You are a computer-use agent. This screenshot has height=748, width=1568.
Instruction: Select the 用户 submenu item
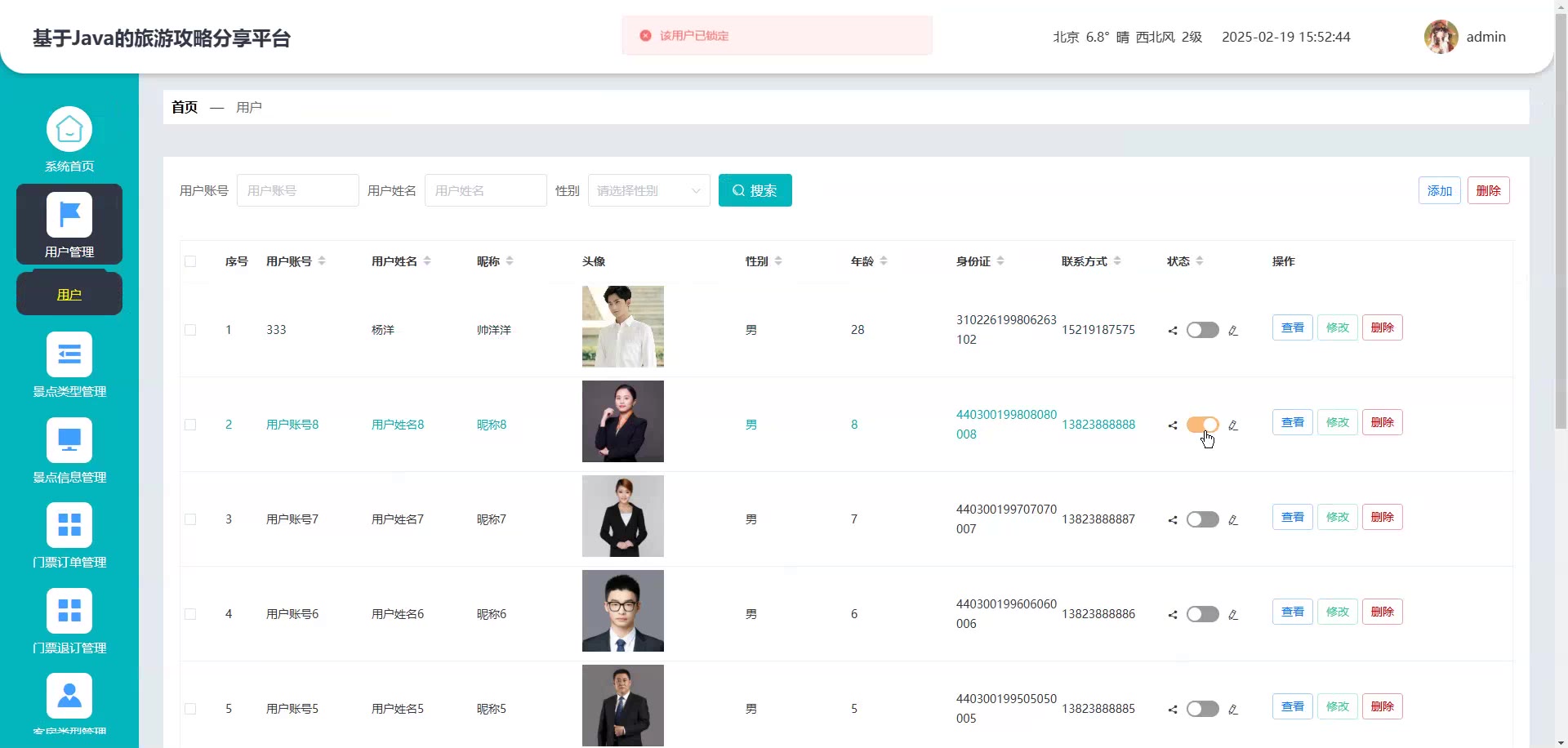(69, 294)
